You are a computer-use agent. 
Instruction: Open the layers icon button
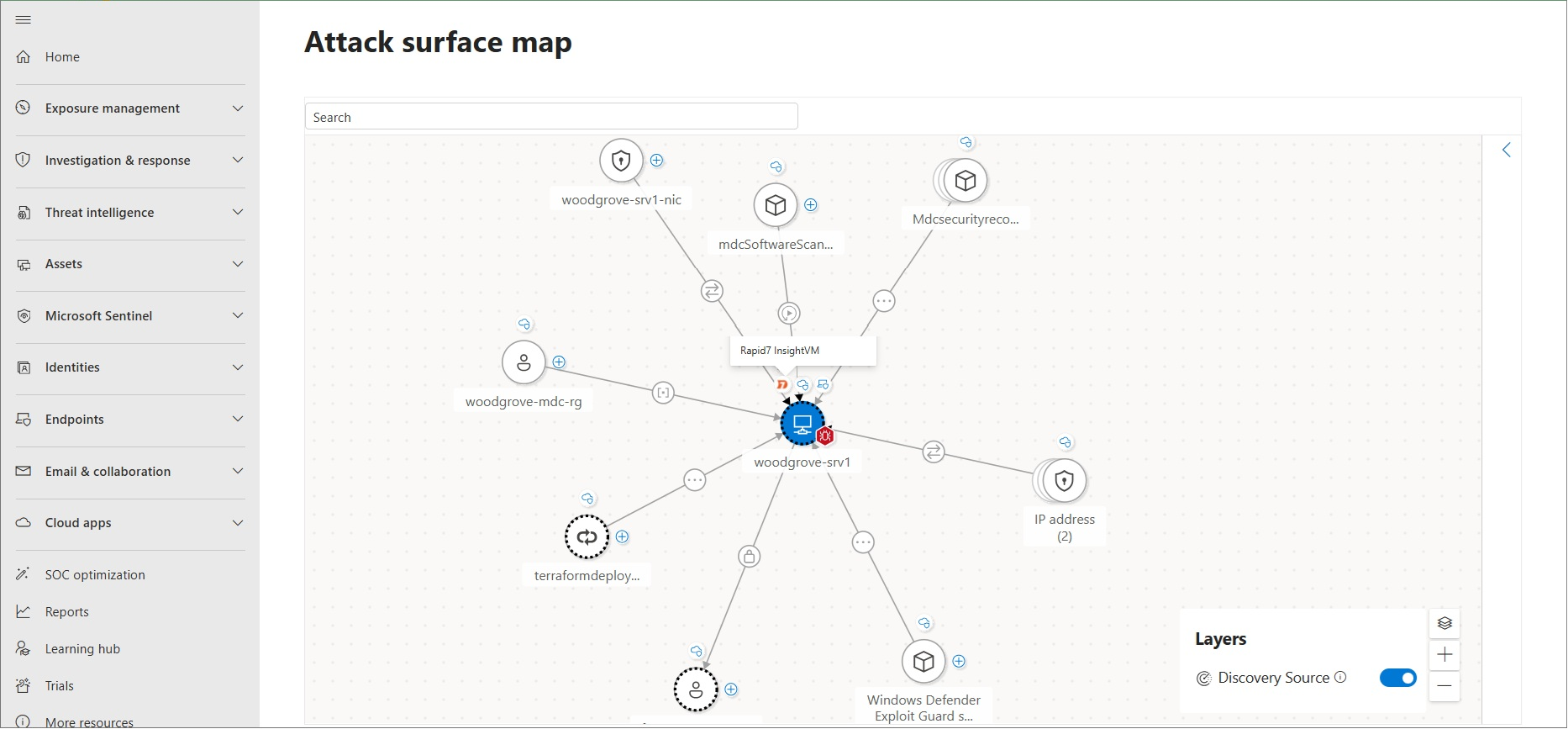[x=1444, y=623]
